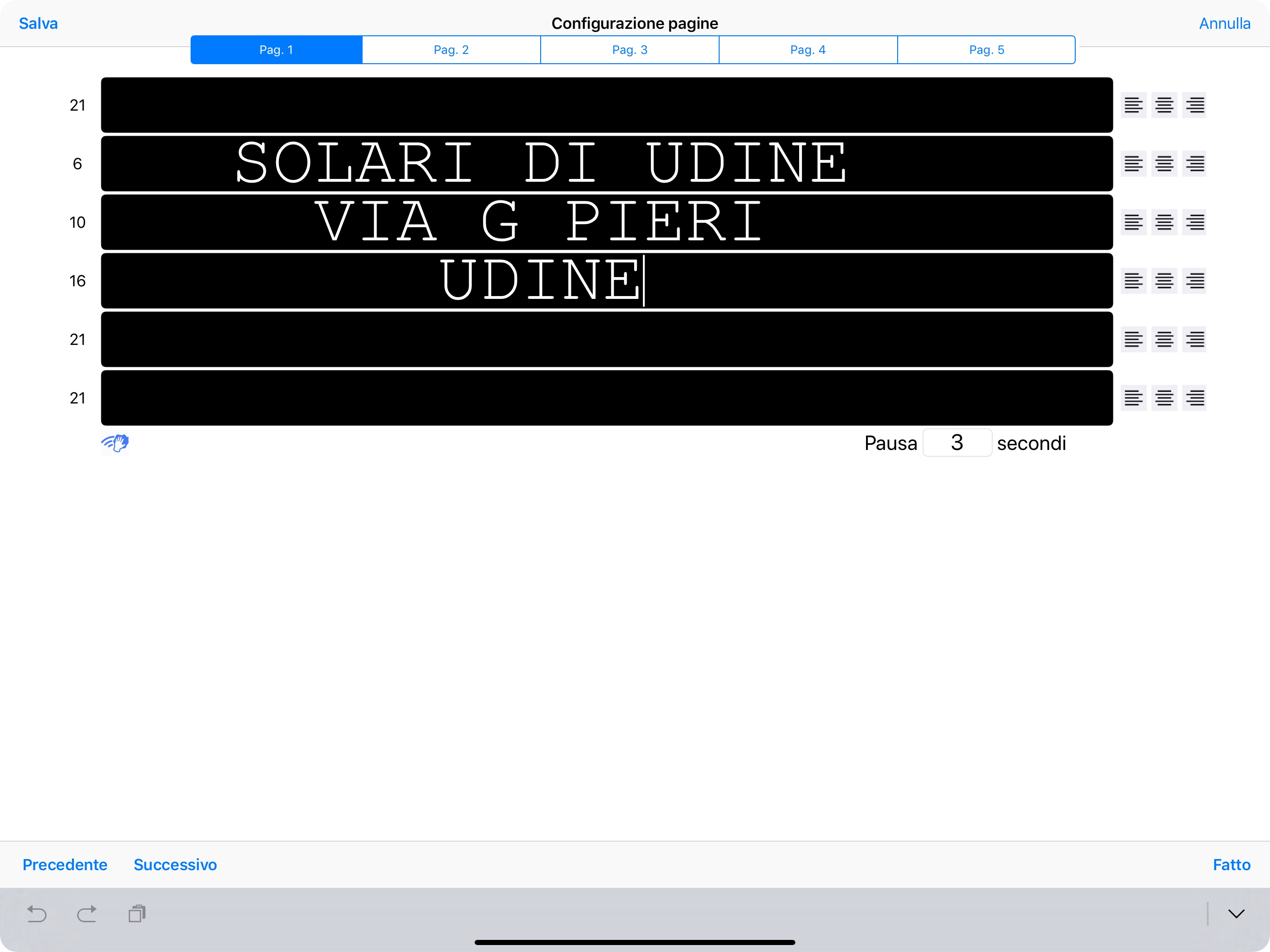
Task: Left-align the SOLARI DI UDINE row
Action: click(x=1133, y=164)
